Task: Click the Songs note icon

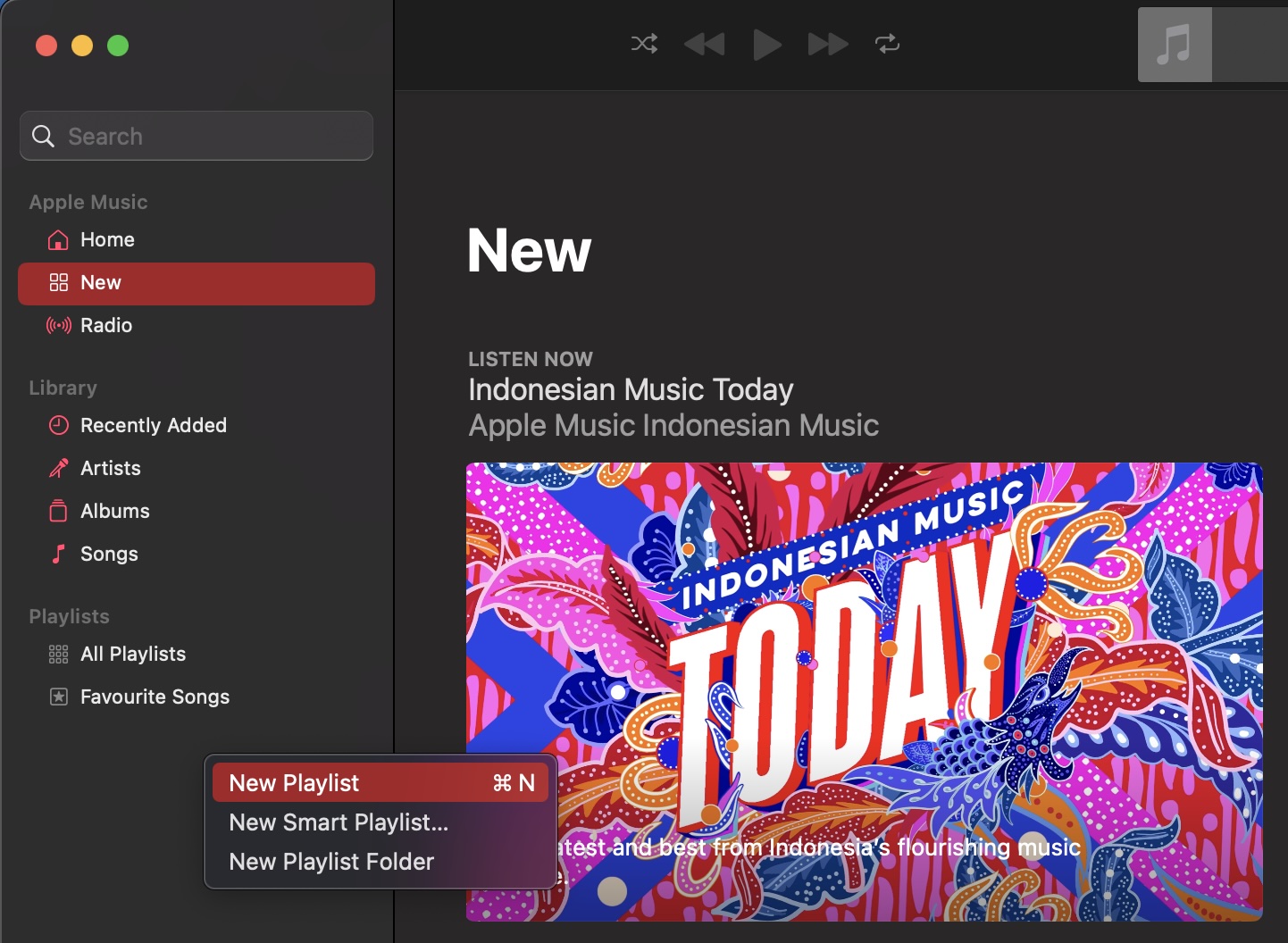Action: (58, 554)
